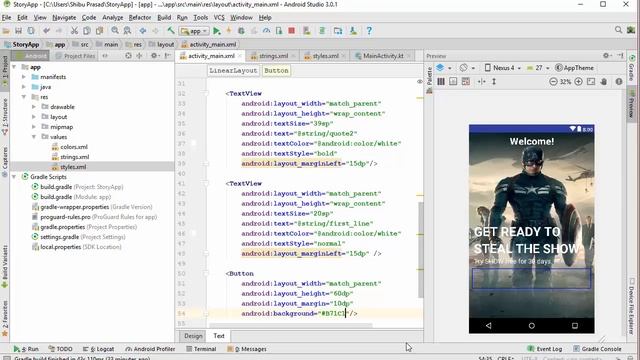
Task: Collapse the values folder
Action: [34, 137]
